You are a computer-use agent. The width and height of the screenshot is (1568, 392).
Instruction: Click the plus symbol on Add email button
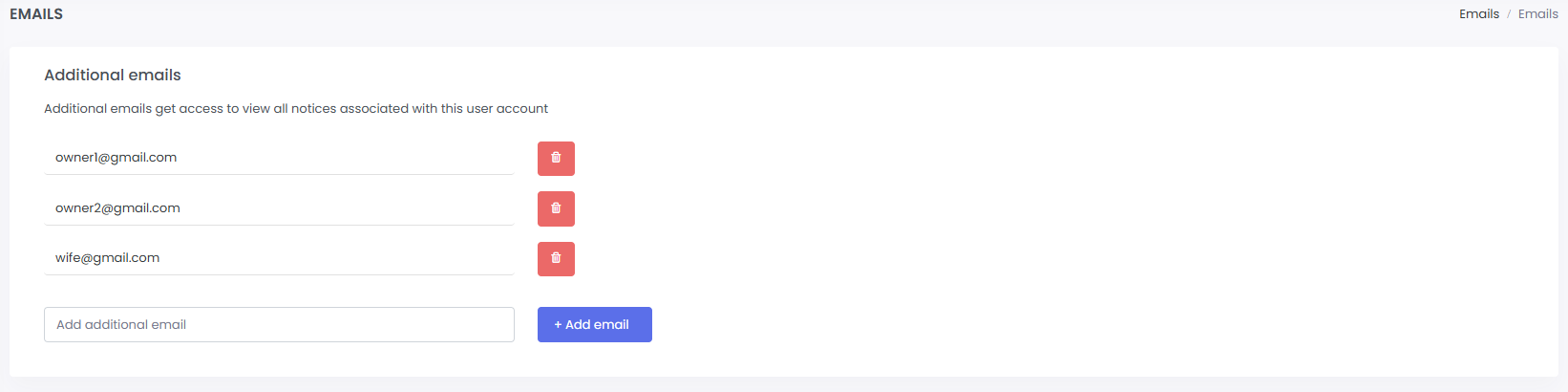click(x=558, y=325)
